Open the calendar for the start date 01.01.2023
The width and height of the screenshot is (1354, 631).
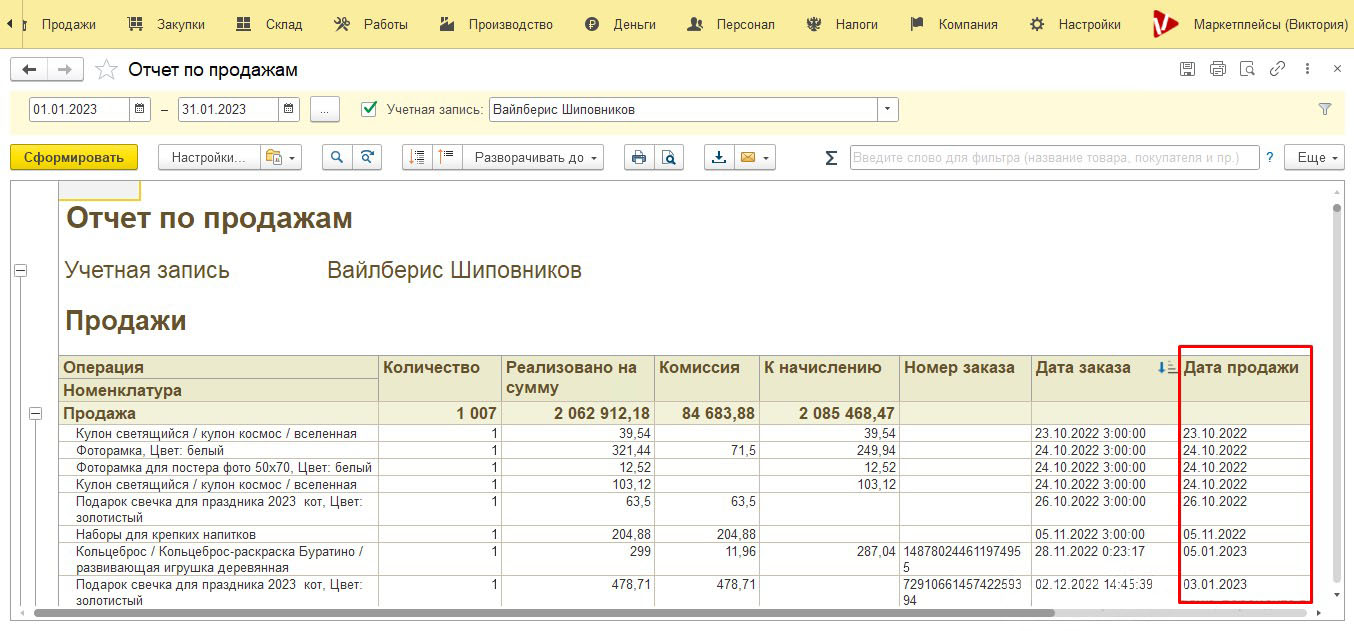[140, 109]
